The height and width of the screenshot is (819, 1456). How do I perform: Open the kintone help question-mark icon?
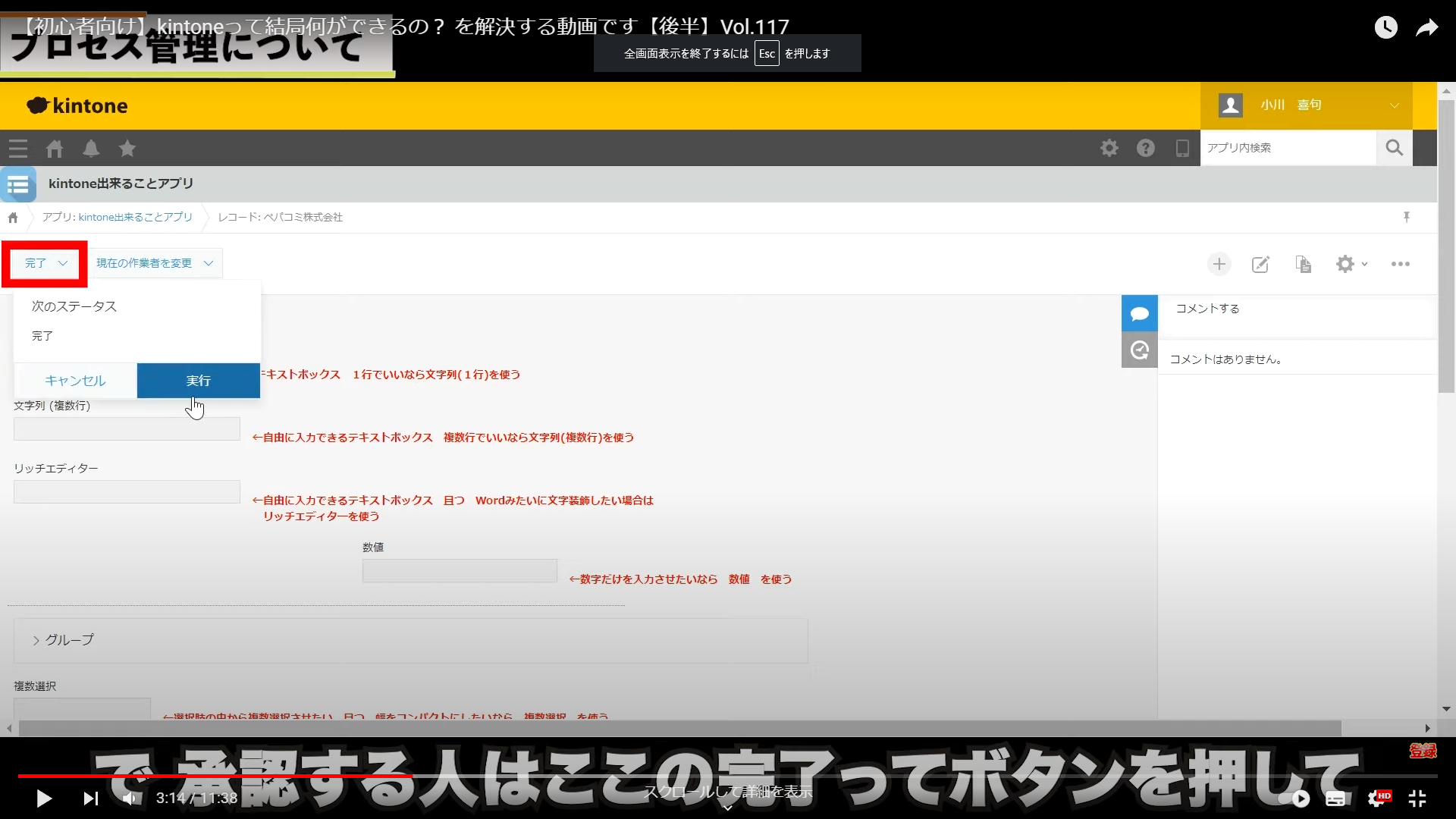(1145, 148)
